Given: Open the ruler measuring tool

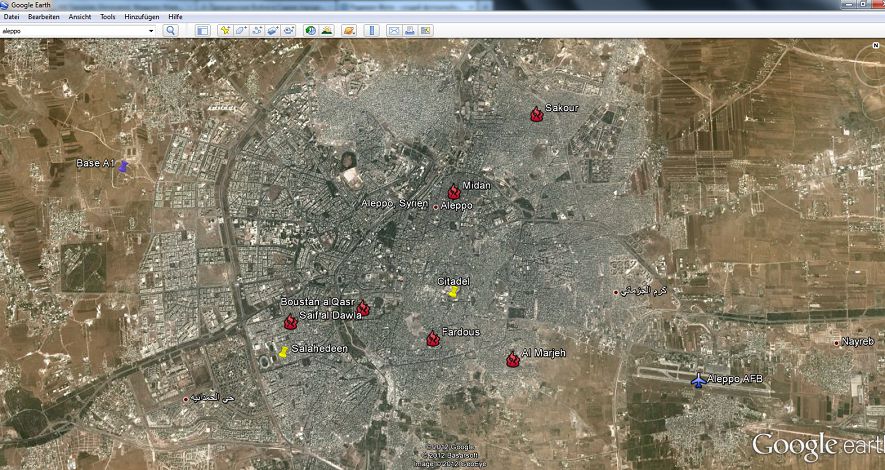Looking at the screenshot, I should pyautogui.click(x=371, y=30).
